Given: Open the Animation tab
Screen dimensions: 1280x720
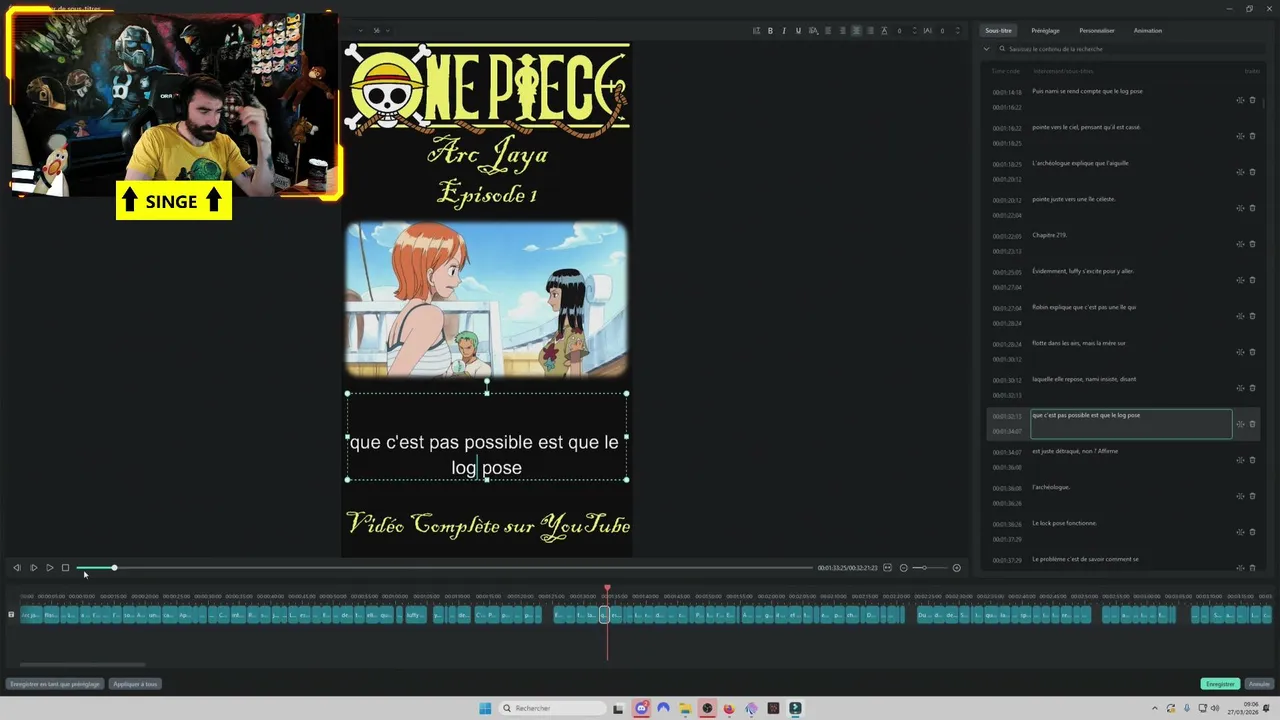Looking at the screenshot, I should [x=1148, y=31].
